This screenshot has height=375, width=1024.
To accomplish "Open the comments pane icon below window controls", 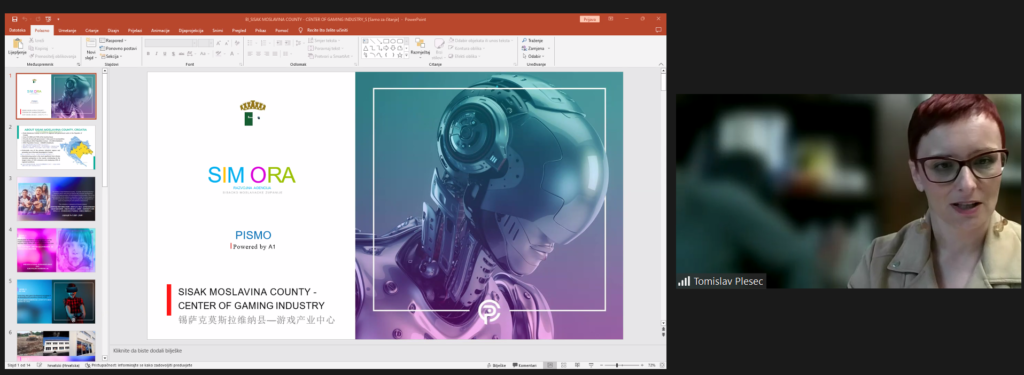I will pyautogui.click(x=658, y=30).
